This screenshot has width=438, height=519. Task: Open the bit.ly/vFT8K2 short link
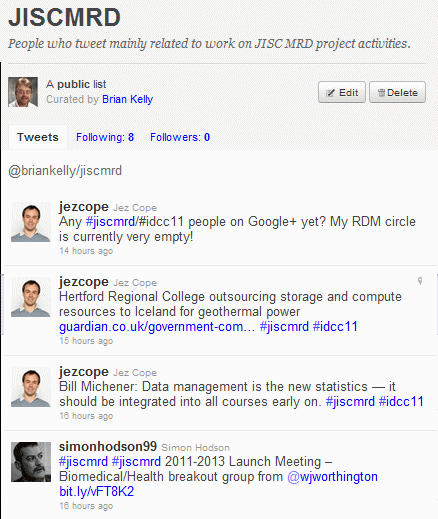click(x=97, y=492)
